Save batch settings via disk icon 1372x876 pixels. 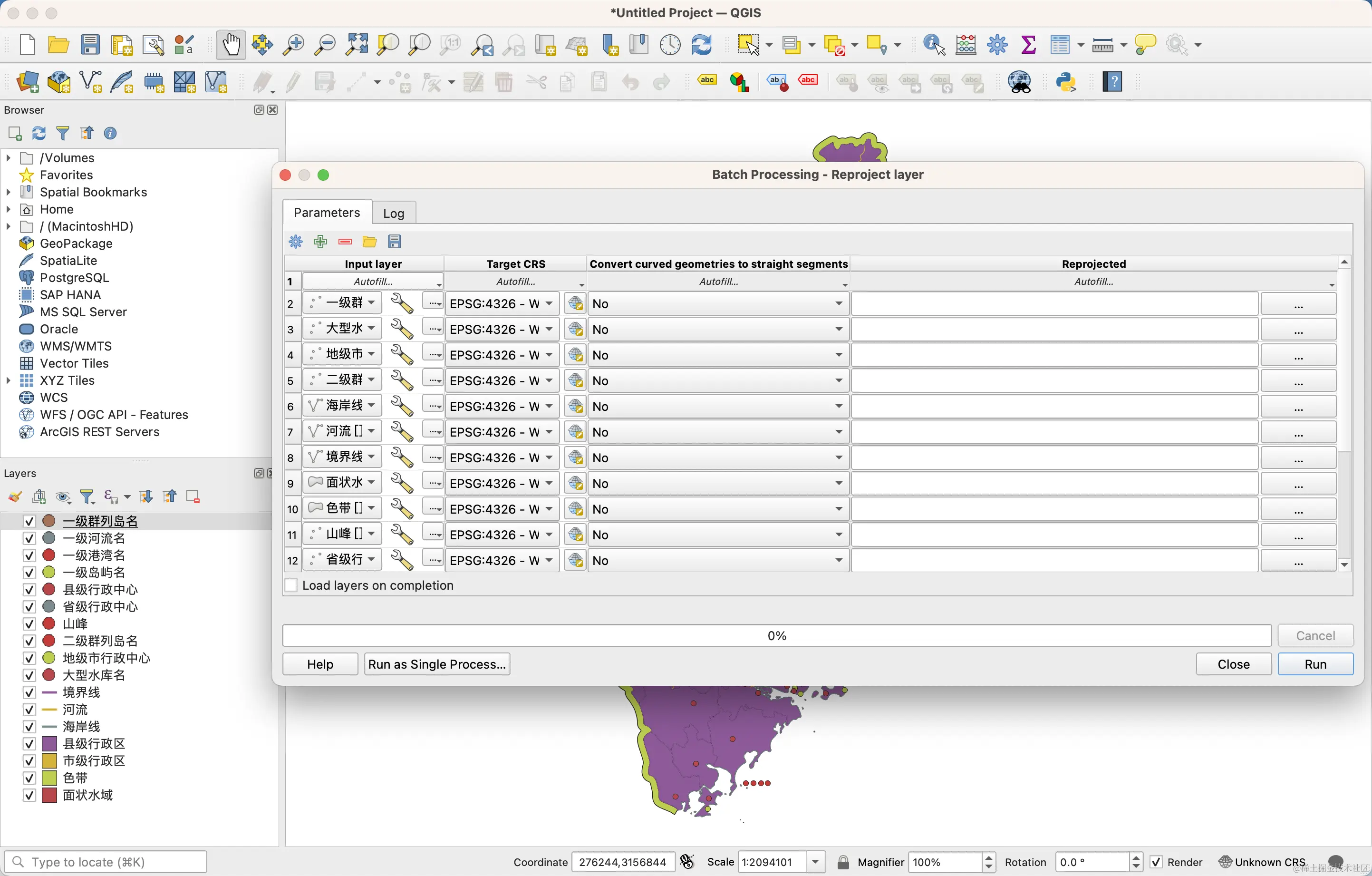(x=394, y=242)
